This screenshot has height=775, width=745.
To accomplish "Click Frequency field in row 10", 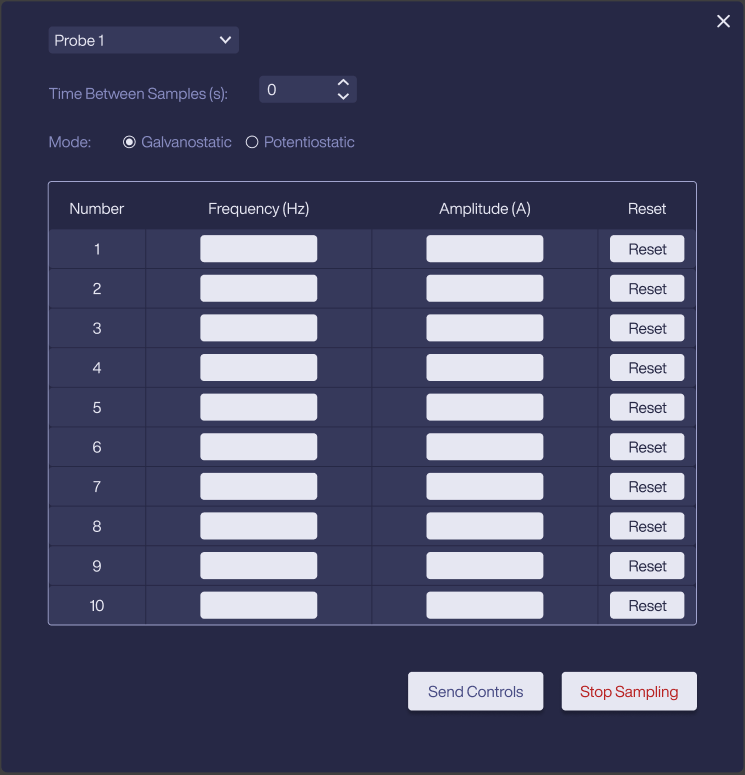I will (259, 605).
